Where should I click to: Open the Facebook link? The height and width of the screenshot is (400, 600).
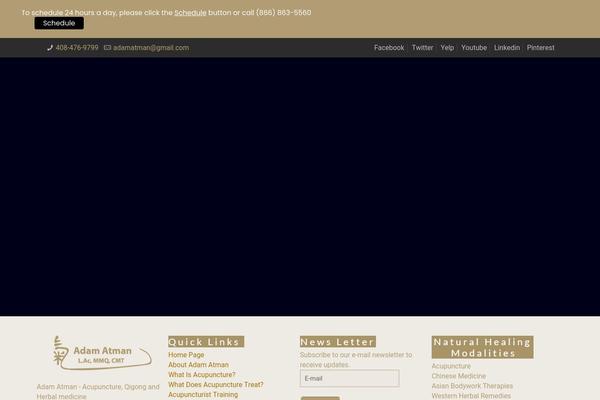[389, 48]
